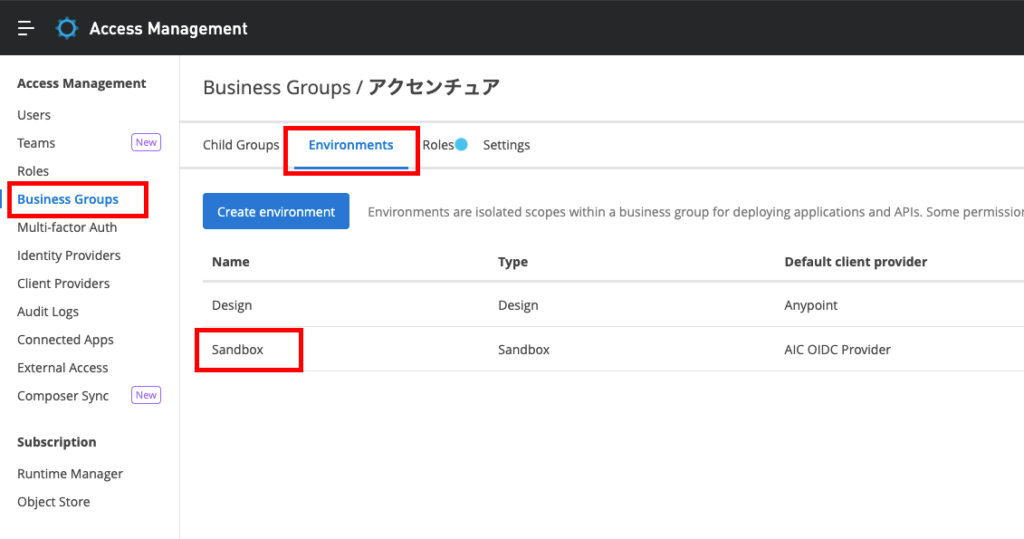This screenshot has width=1024, height=539.
Task: Open Connected Apps in sidebar
Action: coord(65,339)
